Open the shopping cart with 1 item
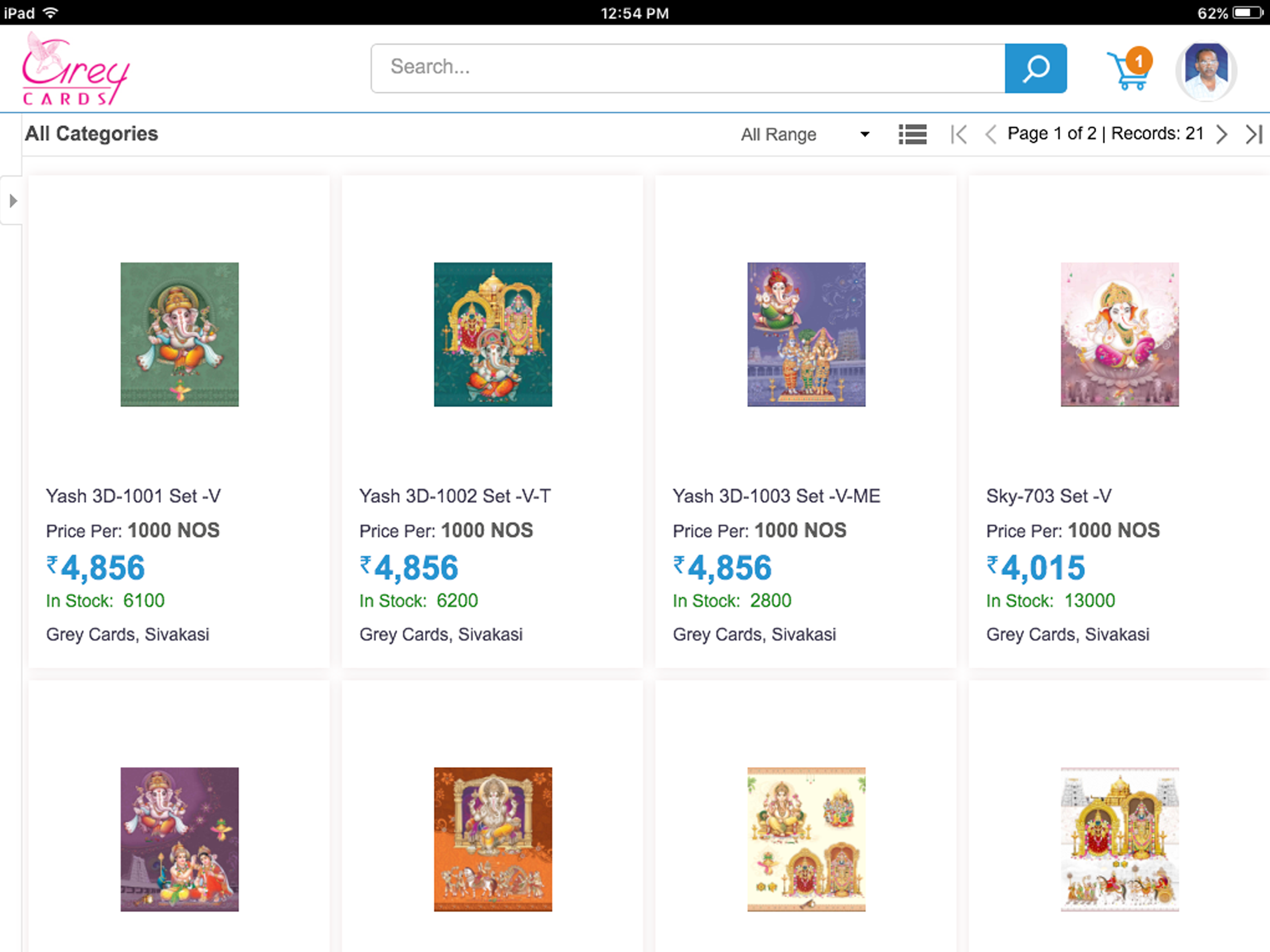 (x=1129, y=69)
